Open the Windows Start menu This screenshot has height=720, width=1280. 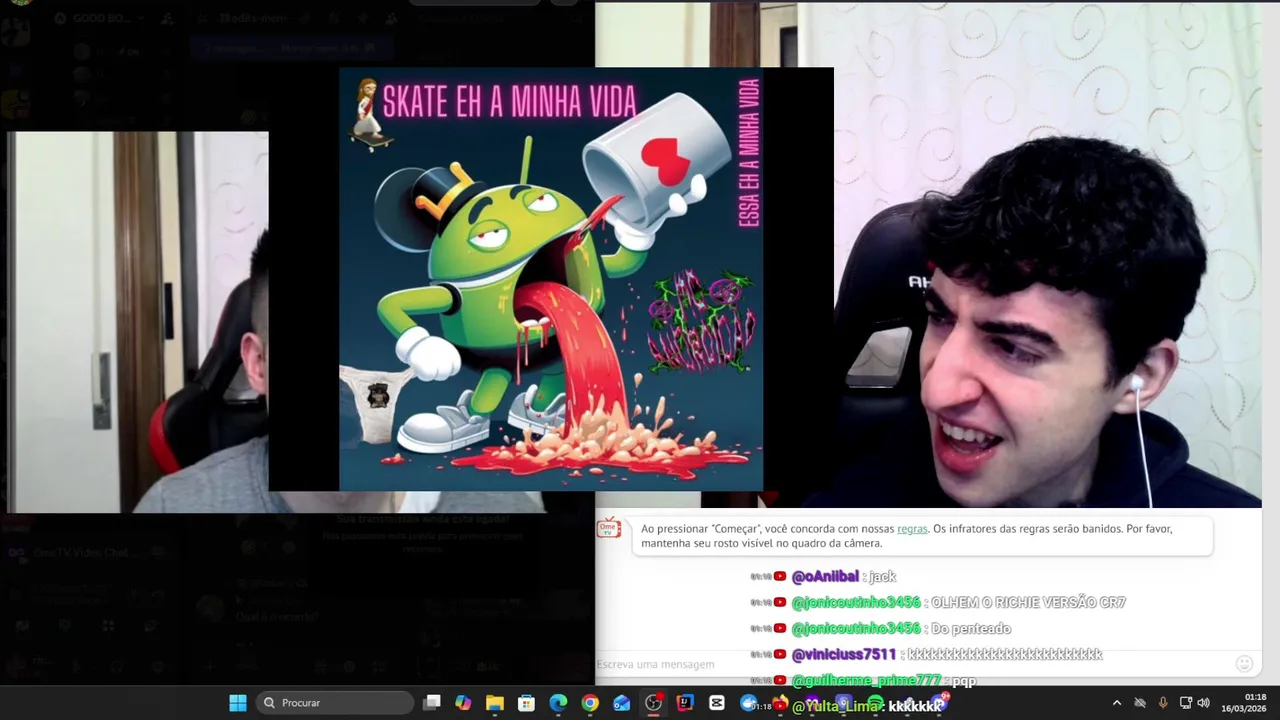[238, 703]
